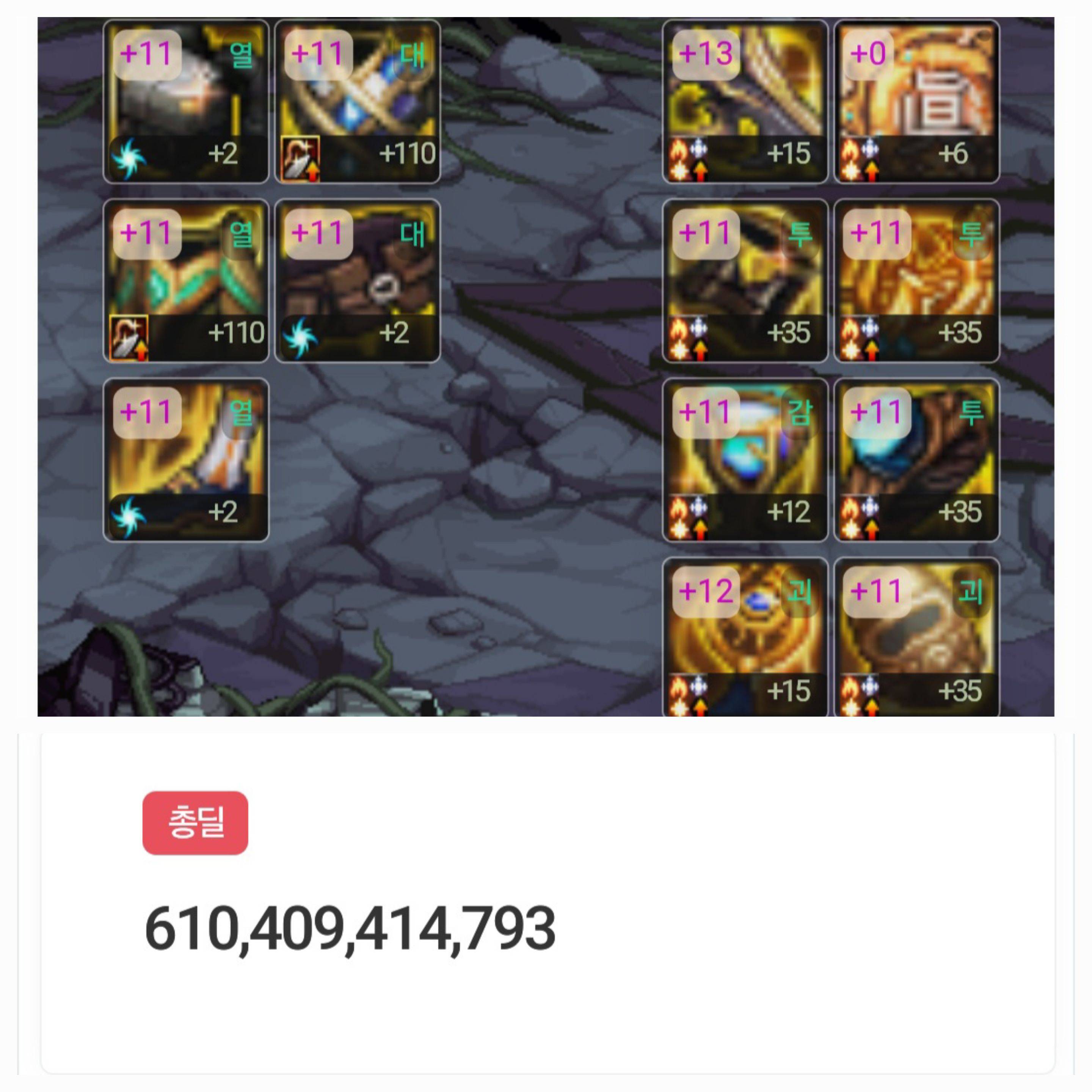Select the +11 bracelet with blue gems
Screen dimensions: 1092x1092
(357, 102)
